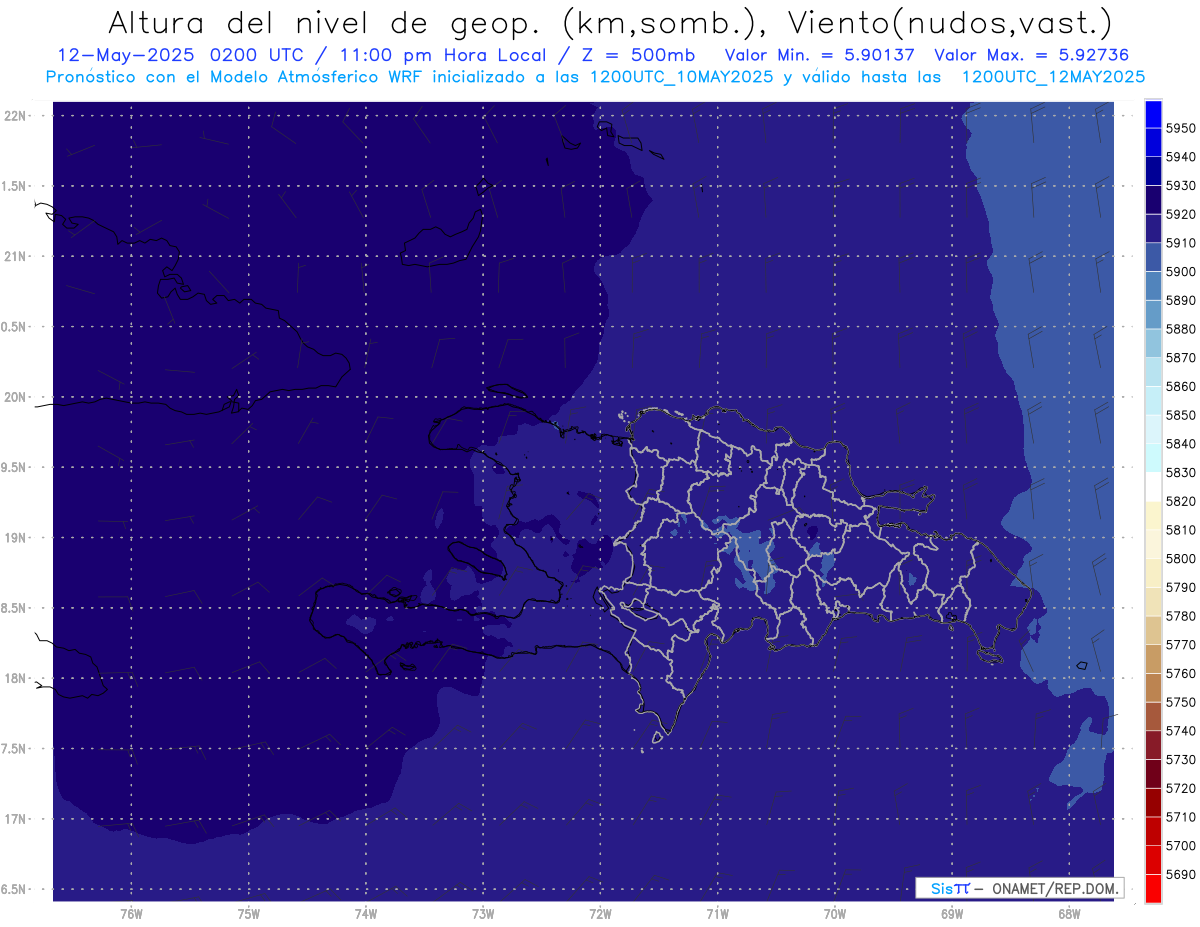Click the 5770 legend value
The image size is (1200, 927).
[x=1180, y=645]
